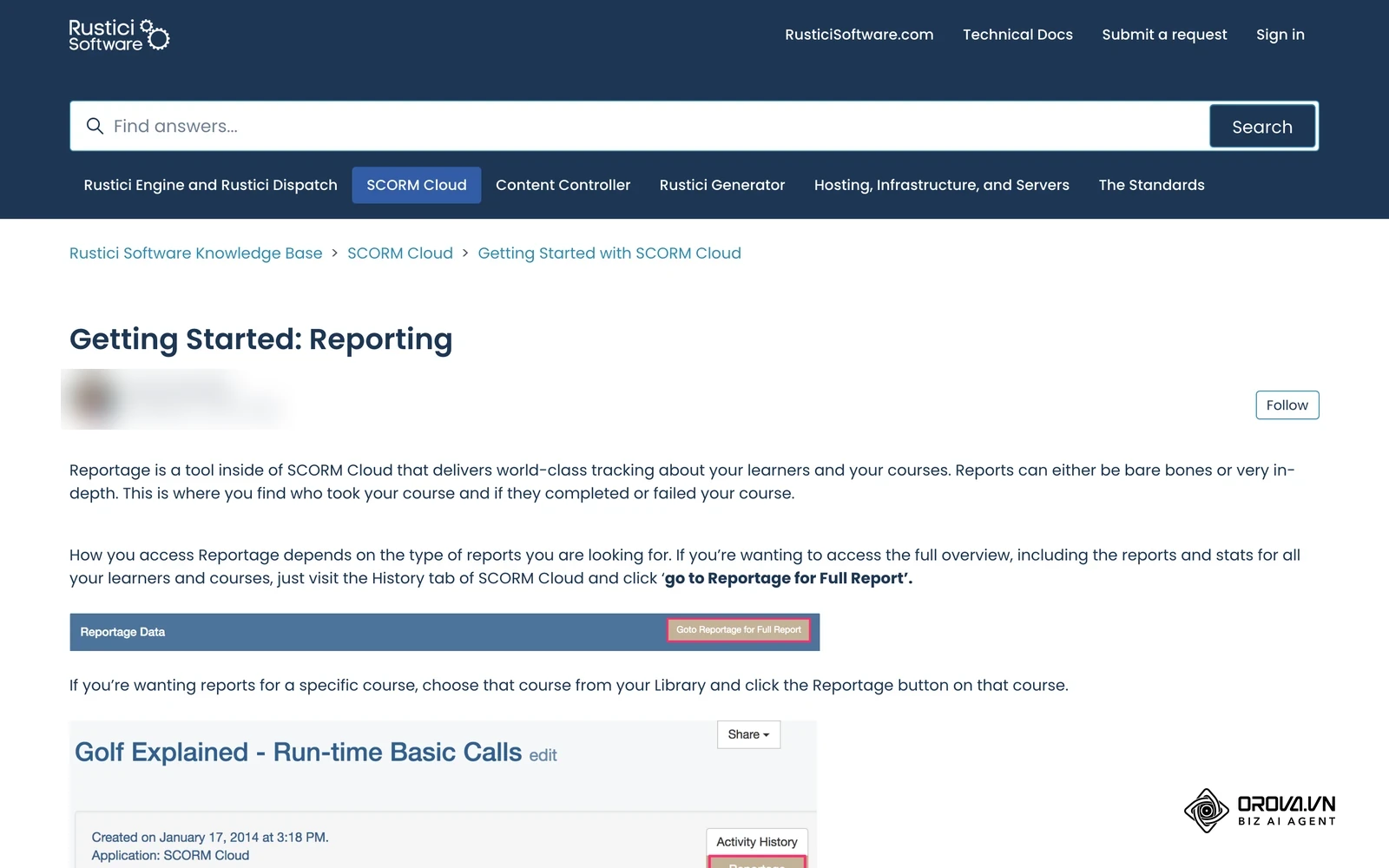Open the Rustici Generator category
This screenshot has height=868, width=1389.
click(722, 185)
